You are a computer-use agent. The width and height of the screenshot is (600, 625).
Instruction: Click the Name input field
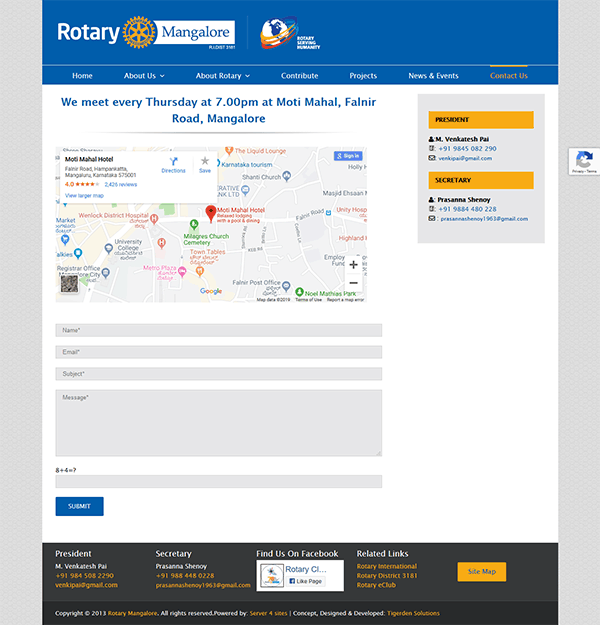click(218, 330)
